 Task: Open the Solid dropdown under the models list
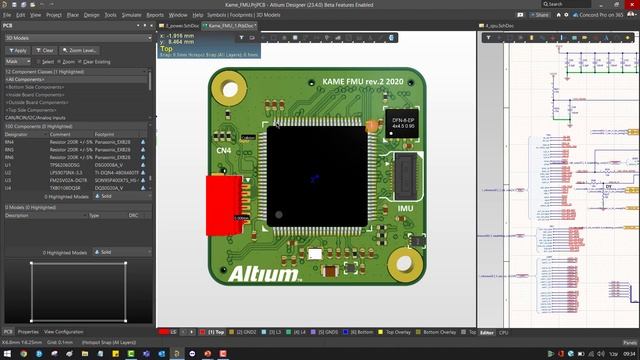[122, 252]
